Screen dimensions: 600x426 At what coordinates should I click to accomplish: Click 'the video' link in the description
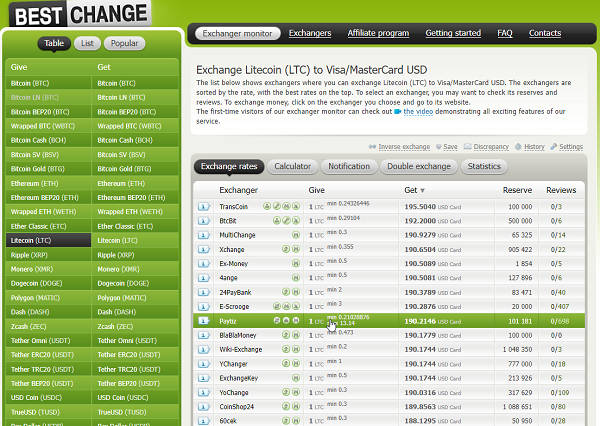coord(418,112)
